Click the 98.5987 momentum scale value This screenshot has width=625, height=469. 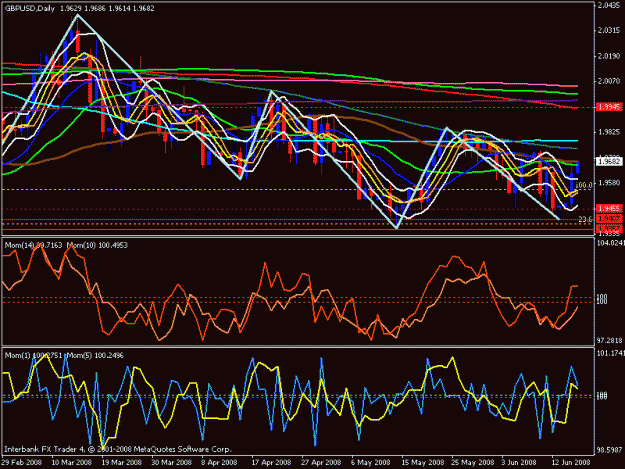pyautogui.click(x=609, y=450)
